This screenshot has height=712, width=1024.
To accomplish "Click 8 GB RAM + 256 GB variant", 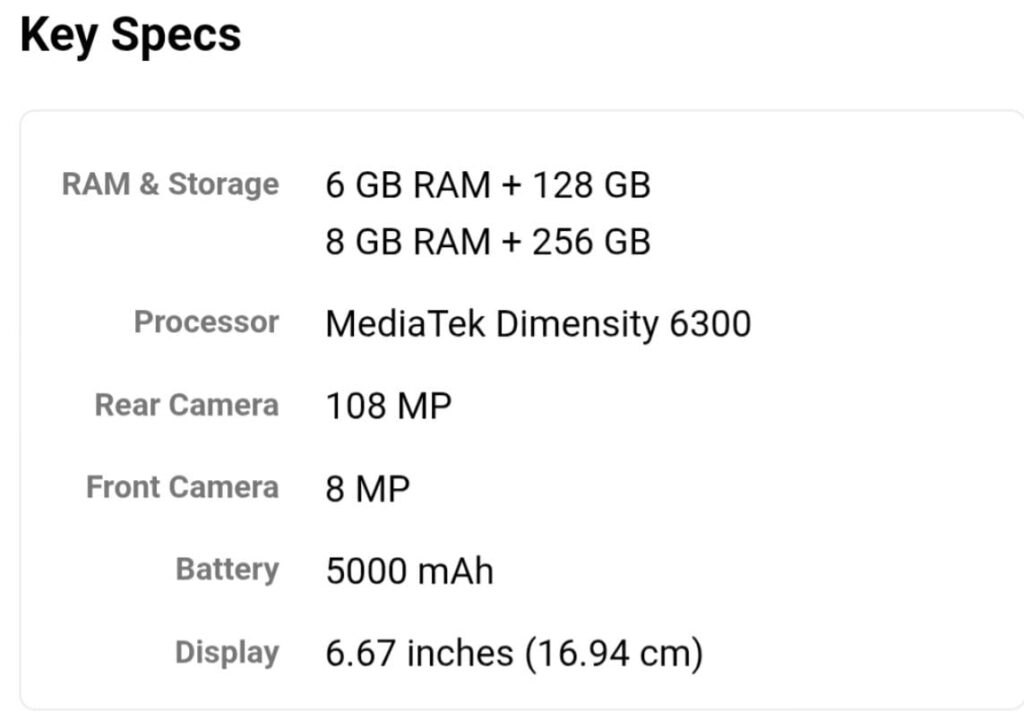I will click(x=488, y=242).
